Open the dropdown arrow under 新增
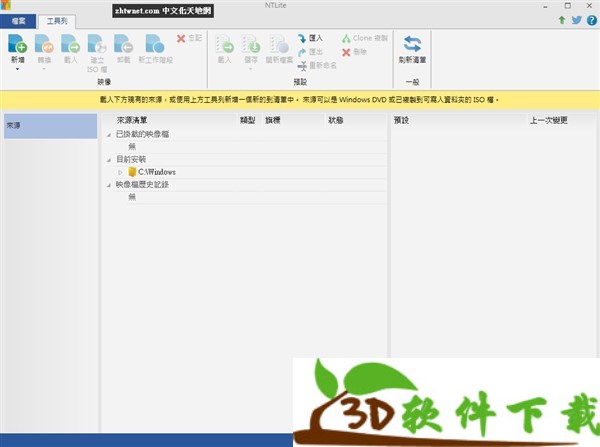This screenshot has width=600, height=447. click(18, 69)
